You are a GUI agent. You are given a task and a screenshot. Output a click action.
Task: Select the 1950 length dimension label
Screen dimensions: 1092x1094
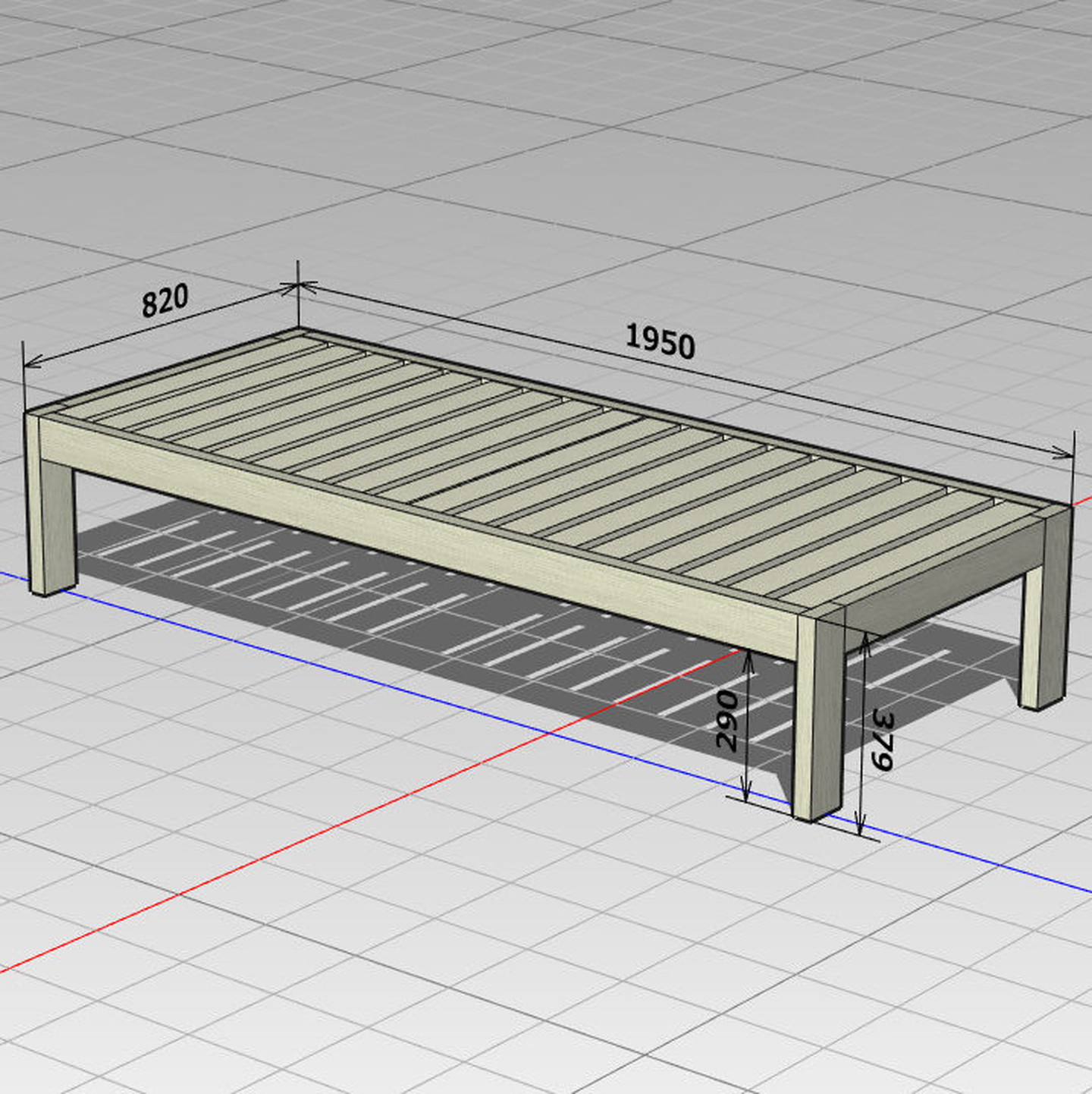point(660,341)
